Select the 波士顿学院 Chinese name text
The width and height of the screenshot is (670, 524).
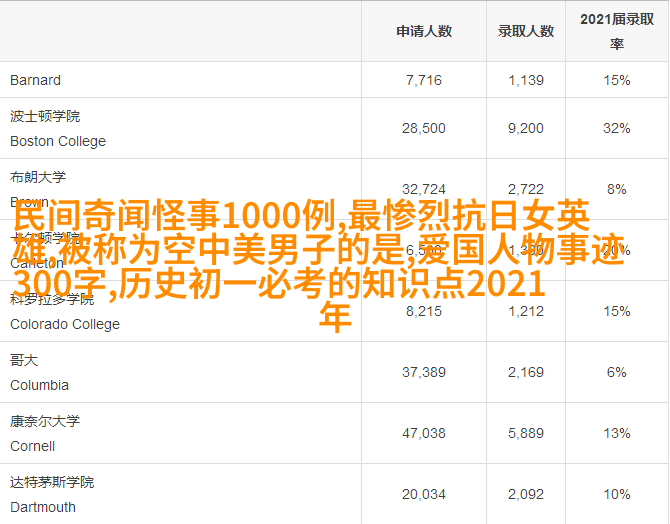45,116
